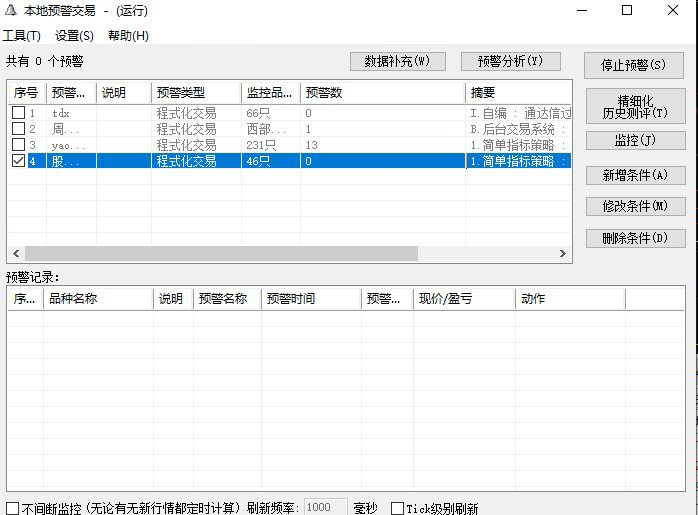698x515 pixels.
Task: Enable Tick级别刷新 checkbox
Action: tap(397, 508)
